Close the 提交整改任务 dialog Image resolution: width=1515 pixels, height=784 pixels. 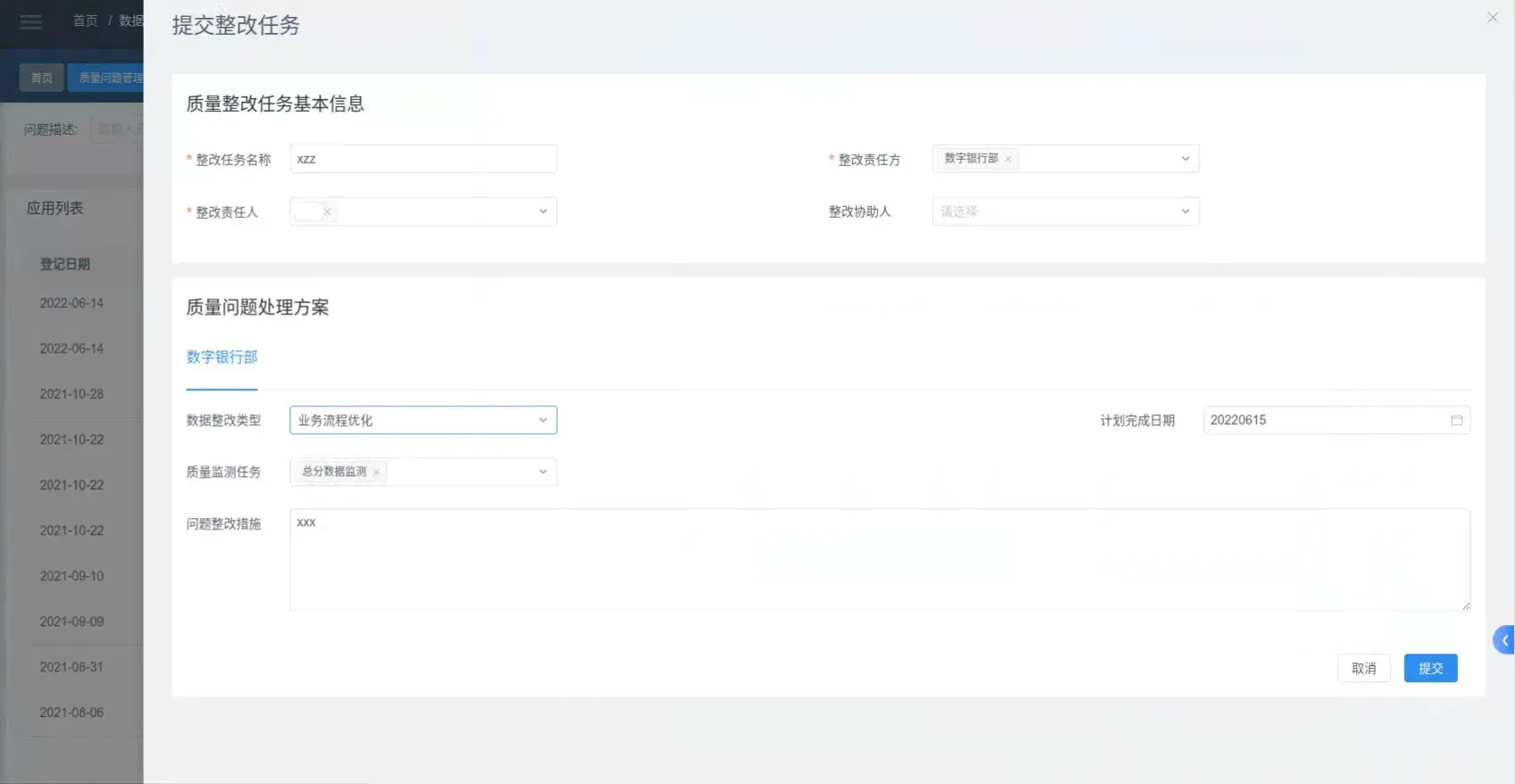tap(1492, 18)
